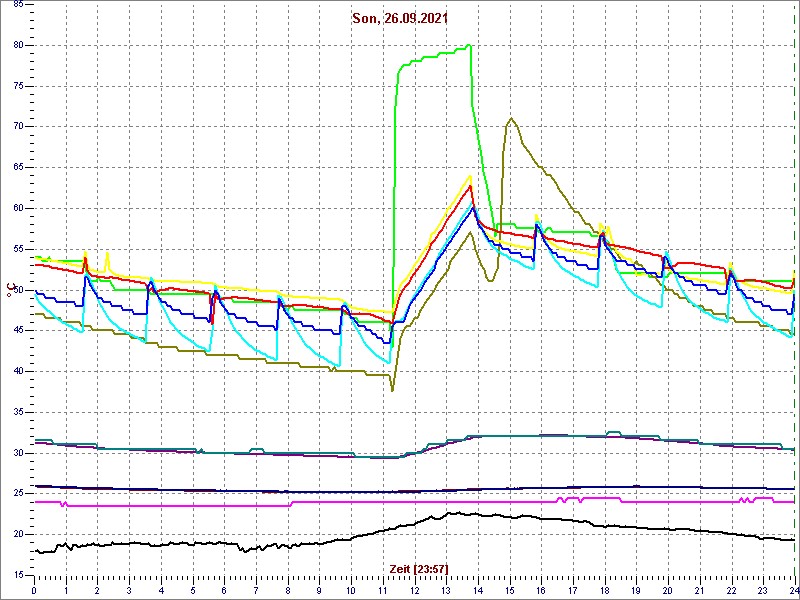This screenshot has width=800, height=600.
Task: Click hour "0" on the time axis
Action: coord(34,591)
